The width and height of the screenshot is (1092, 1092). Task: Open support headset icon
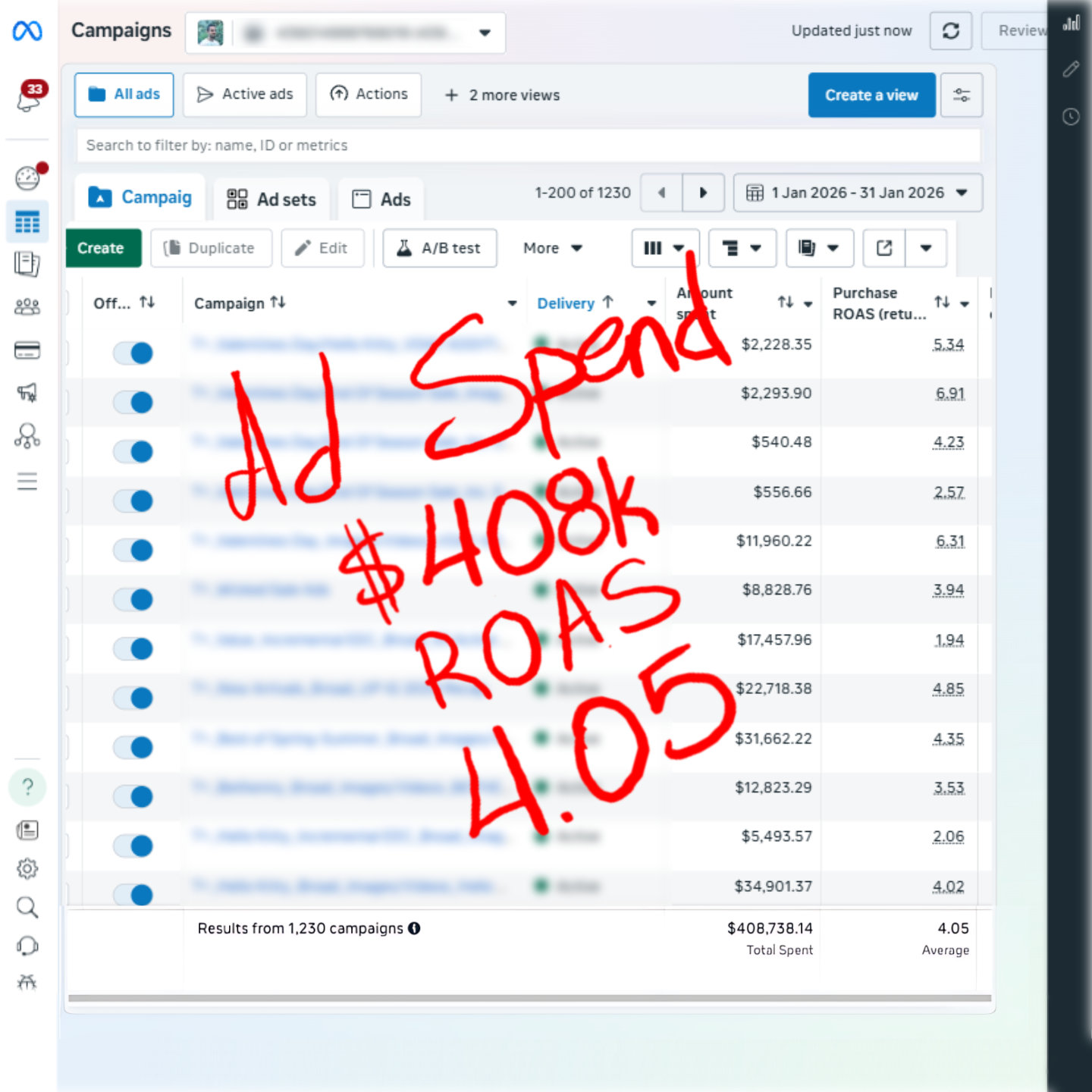click(27, 946)
